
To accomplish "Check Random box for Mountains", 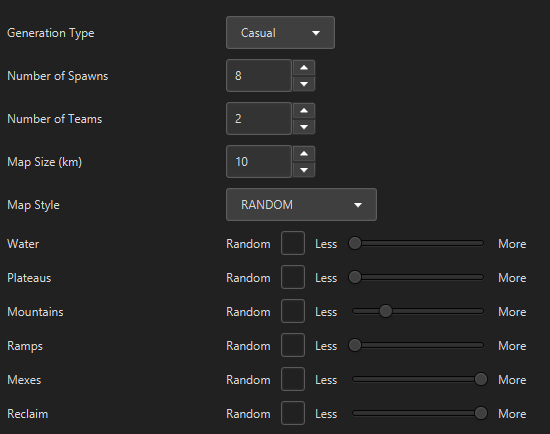I will 293,311.
